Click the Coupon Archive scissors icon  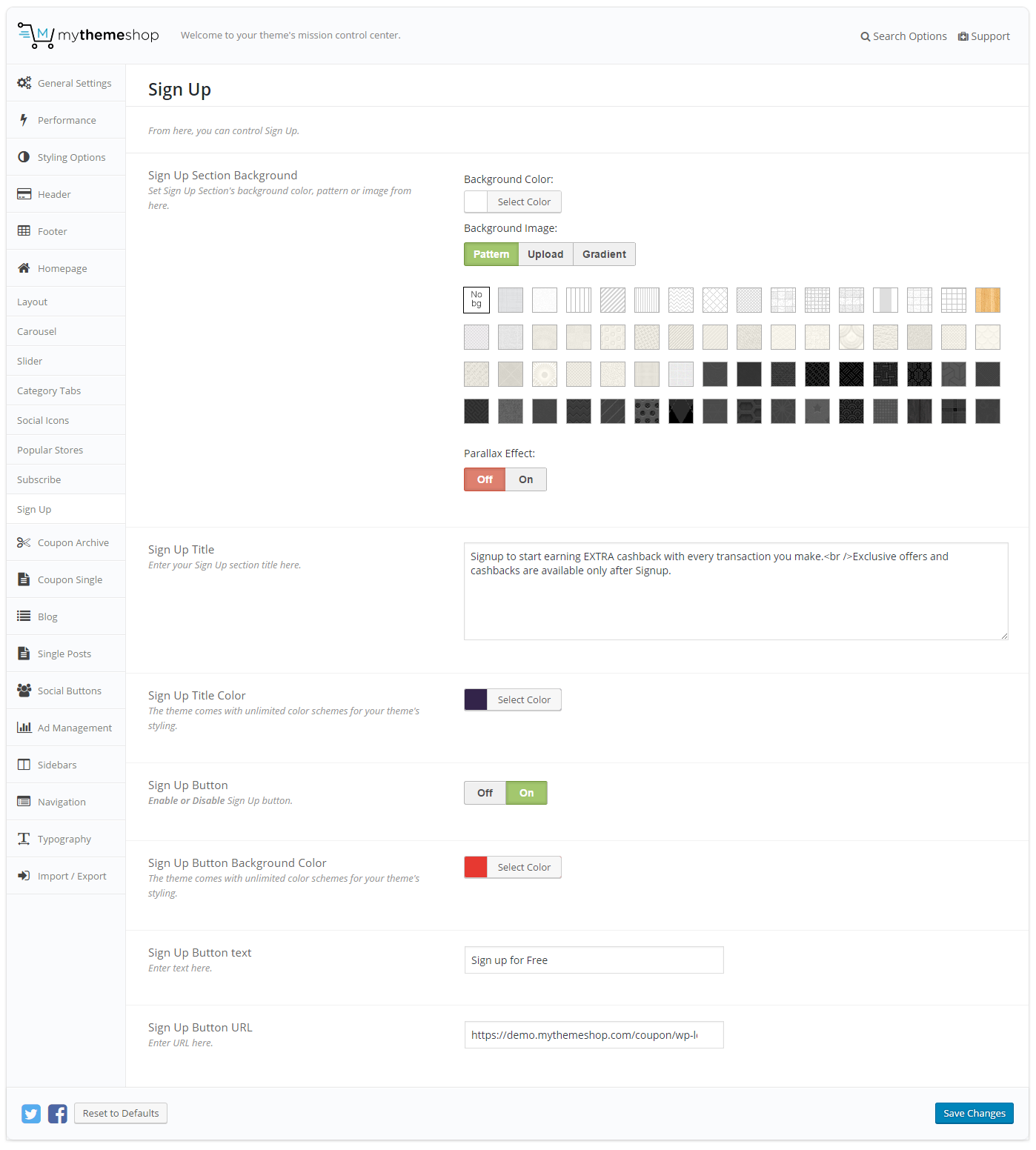tap(24, 542)
